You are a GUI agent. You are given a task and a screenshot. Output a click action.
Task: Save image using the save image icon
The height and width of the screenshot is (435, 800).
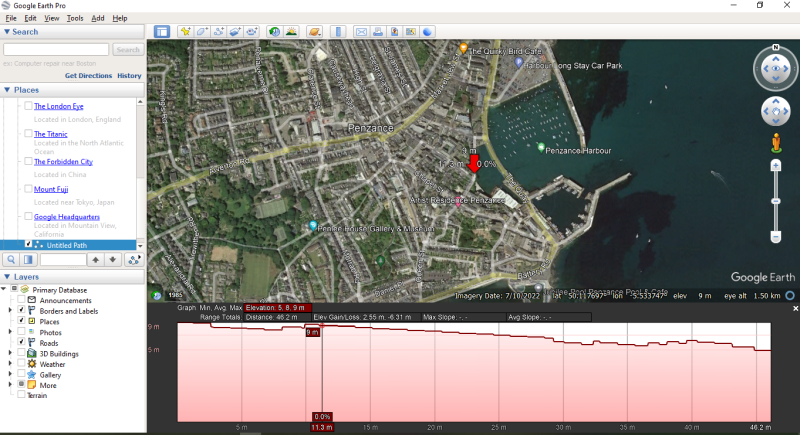point(394,32)
